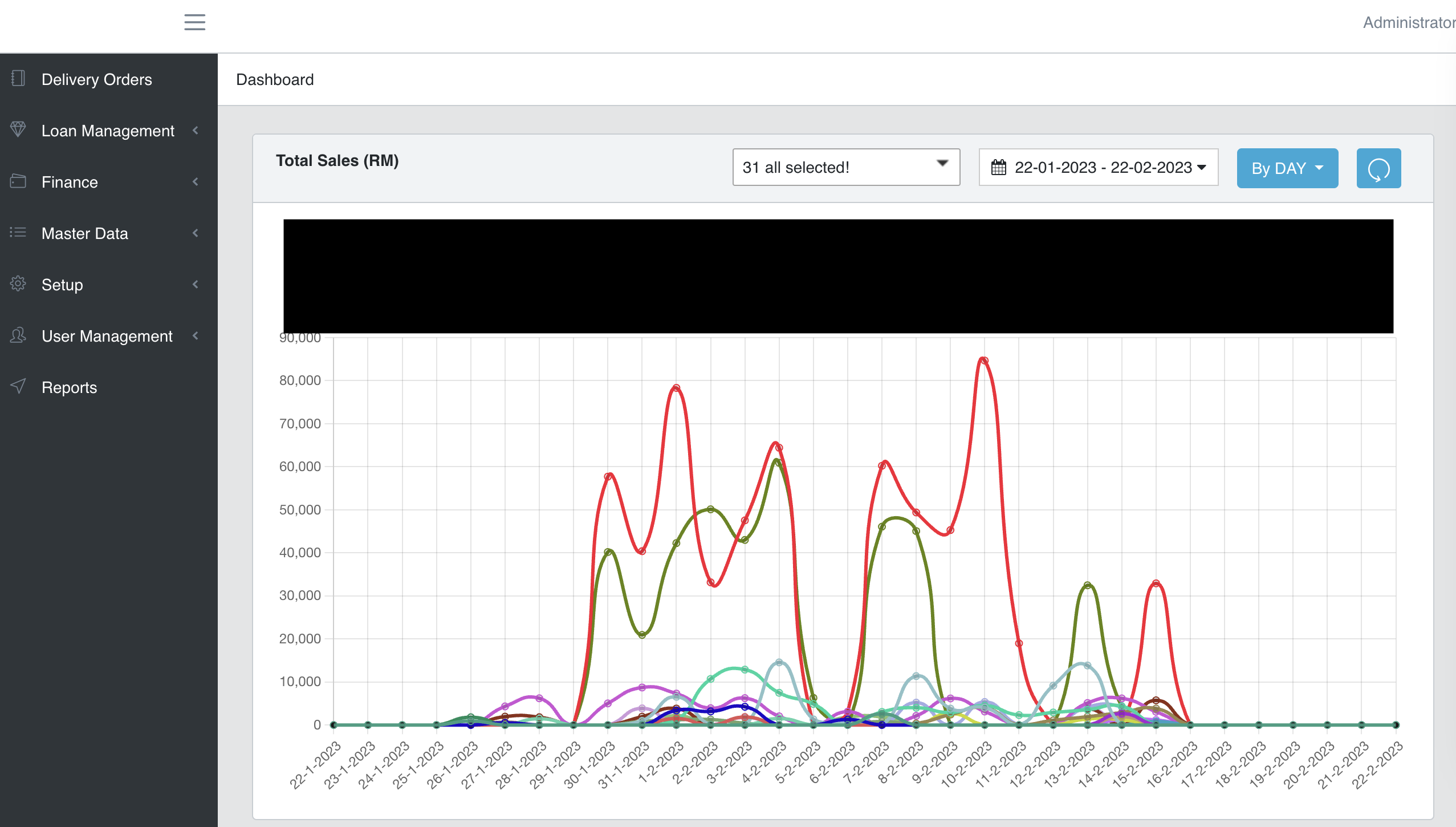Click the red peak point on 10-2-2023
The width and height of the screenshot is (1456, 827).
click(985, 360)
